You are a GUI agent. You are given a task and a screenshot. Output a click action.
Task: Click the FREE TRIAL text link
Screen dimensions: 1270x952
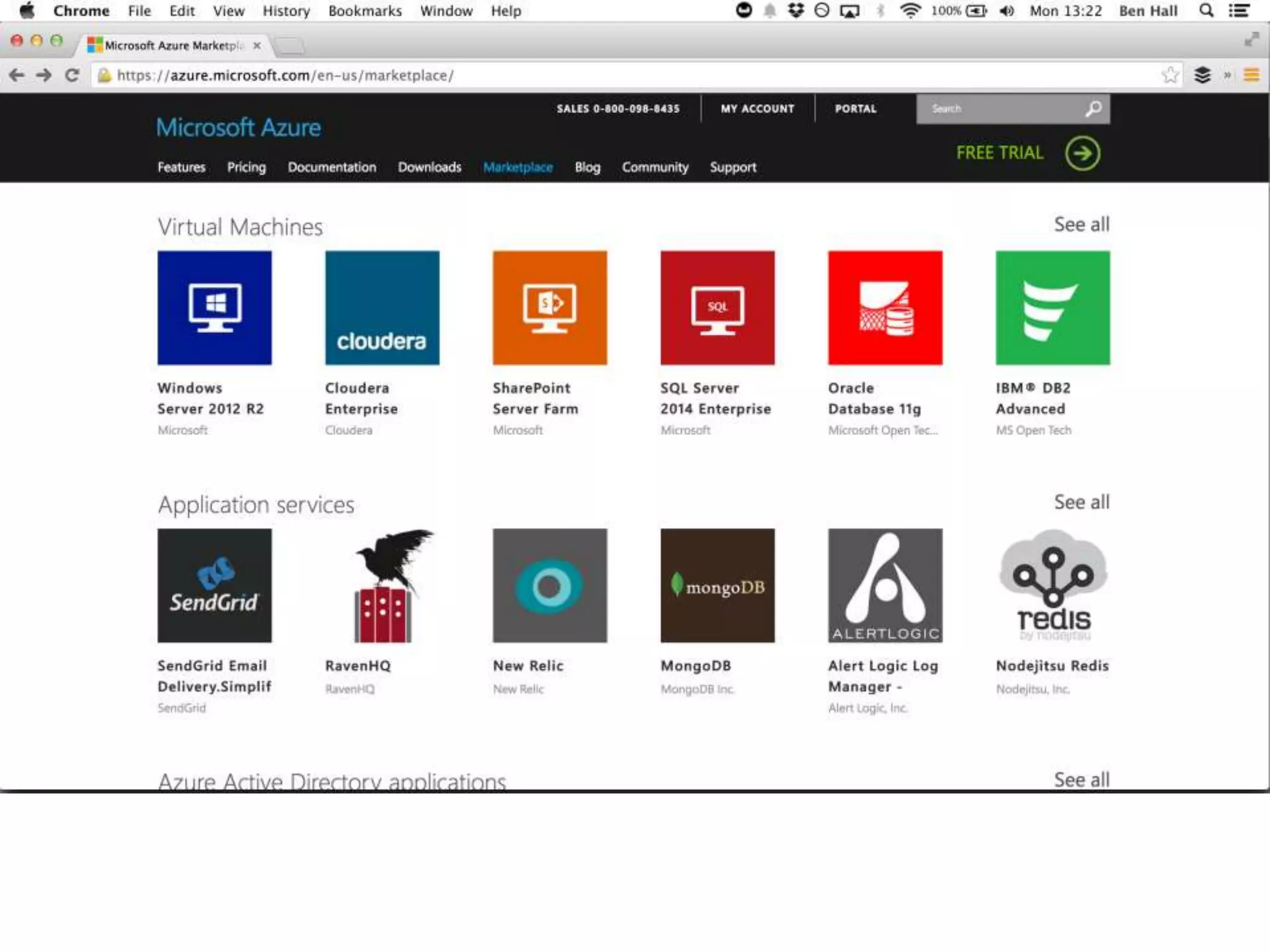pos(1000,152)
